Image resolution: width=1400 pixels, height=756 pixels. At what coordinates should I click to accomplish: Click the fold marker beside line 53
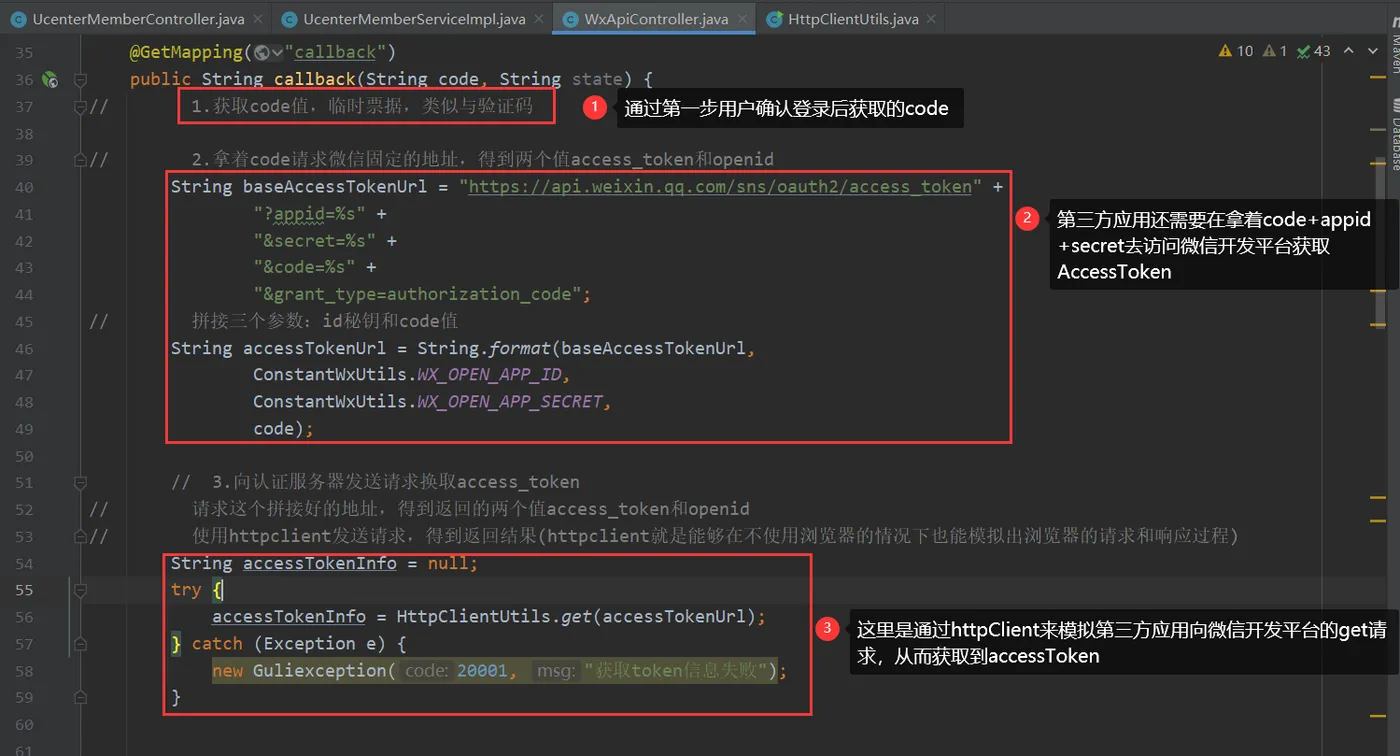[80, 536]
